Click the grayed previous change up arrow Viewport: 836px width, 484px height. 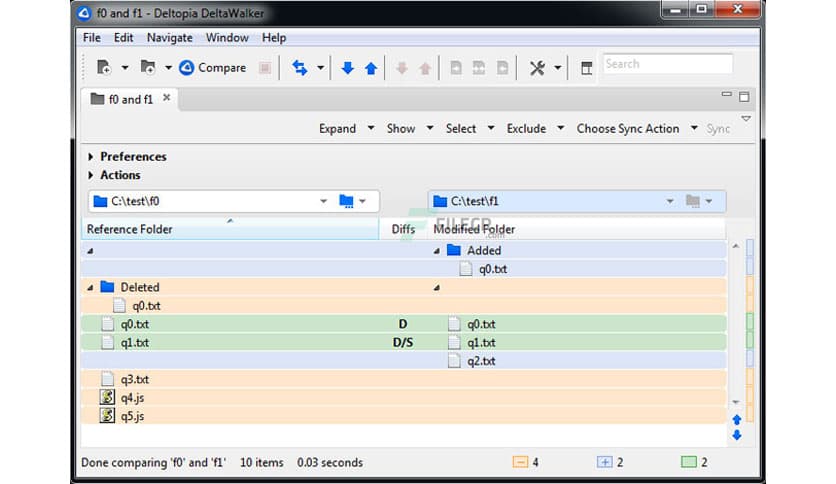pyautogui.click(x=425, y=68)
